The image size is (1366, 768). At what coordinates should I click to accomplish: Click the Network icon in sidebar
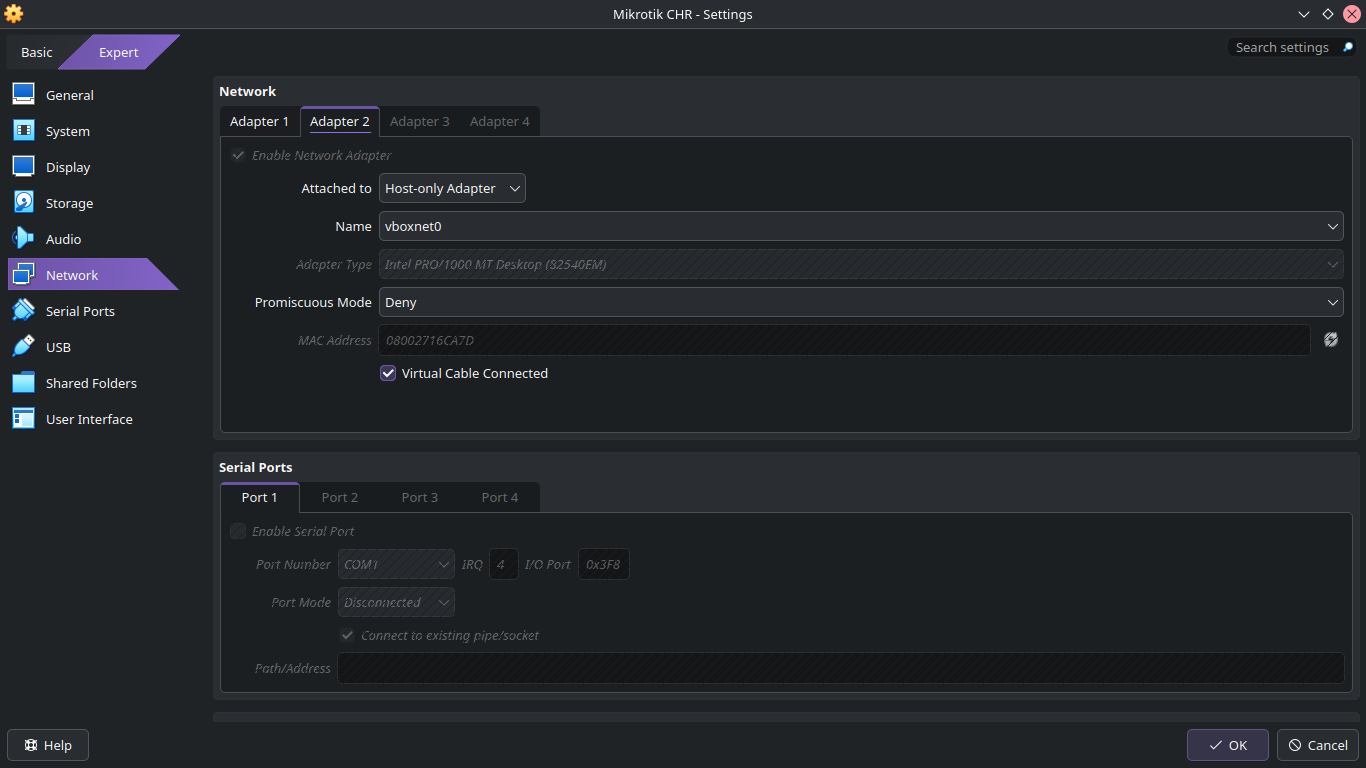point(24,275)
